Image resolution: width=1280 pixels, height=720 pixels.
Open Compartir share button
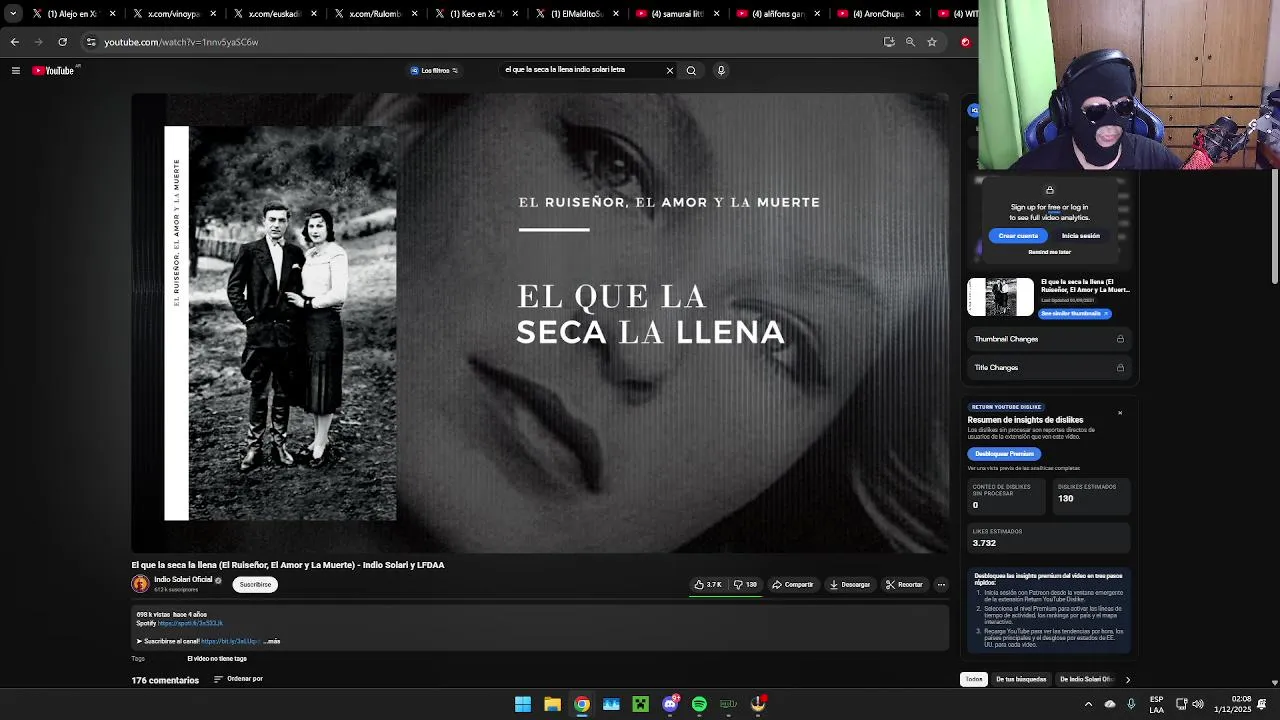[792, 584]
